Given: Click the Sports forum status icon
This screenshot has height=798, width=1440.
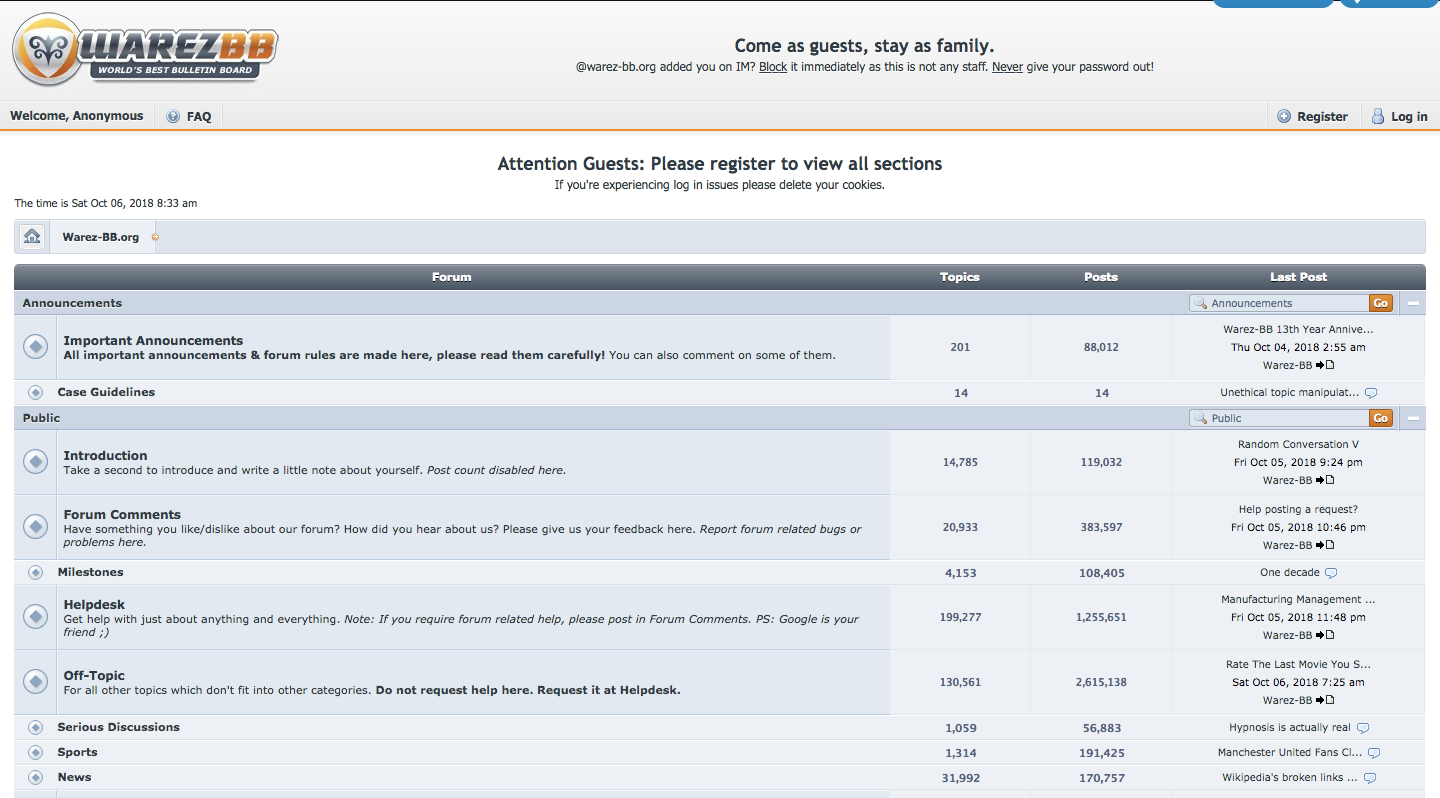Looking at the screenshot, I should tap(36, 753).
